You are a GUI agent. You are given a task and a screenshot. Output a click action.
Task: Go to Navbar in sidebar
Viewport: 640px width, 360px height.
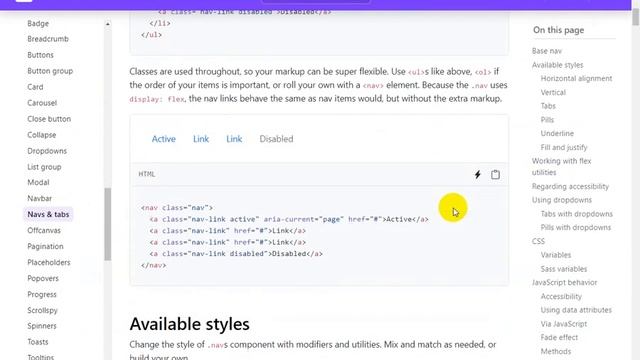pyautogui.click(x=40, y=198)
